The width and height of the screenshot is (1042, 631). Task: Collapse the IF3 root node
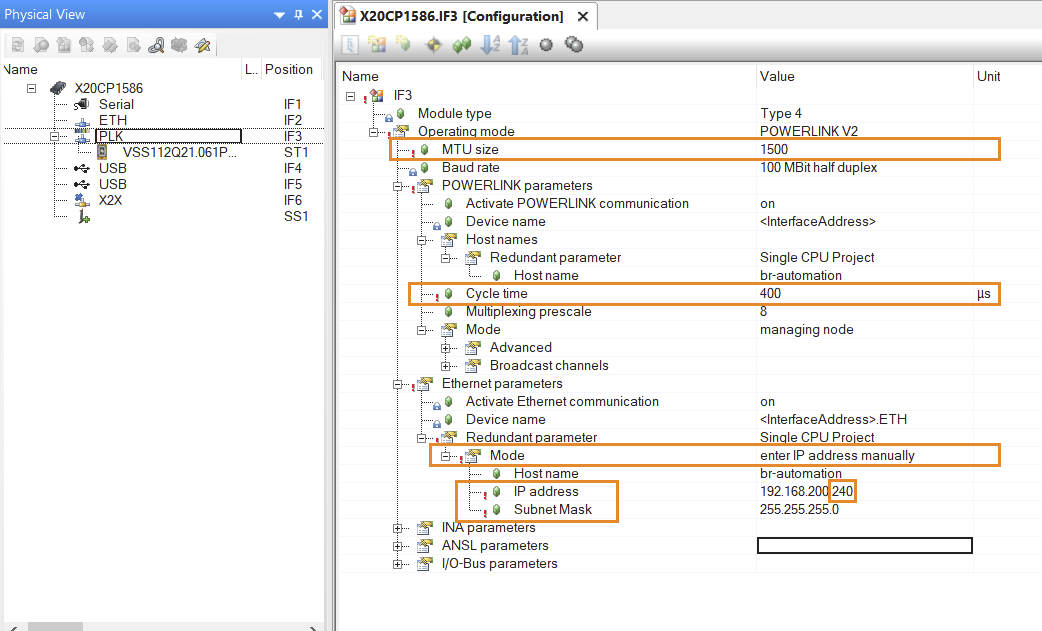click(x=350, y=96)
